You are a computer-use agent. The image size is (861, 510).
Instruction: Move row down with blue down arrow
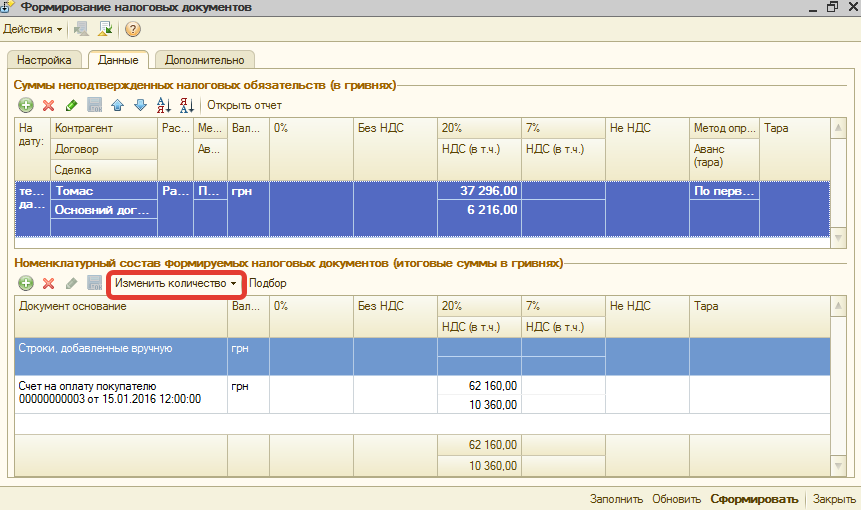(140, 105)
